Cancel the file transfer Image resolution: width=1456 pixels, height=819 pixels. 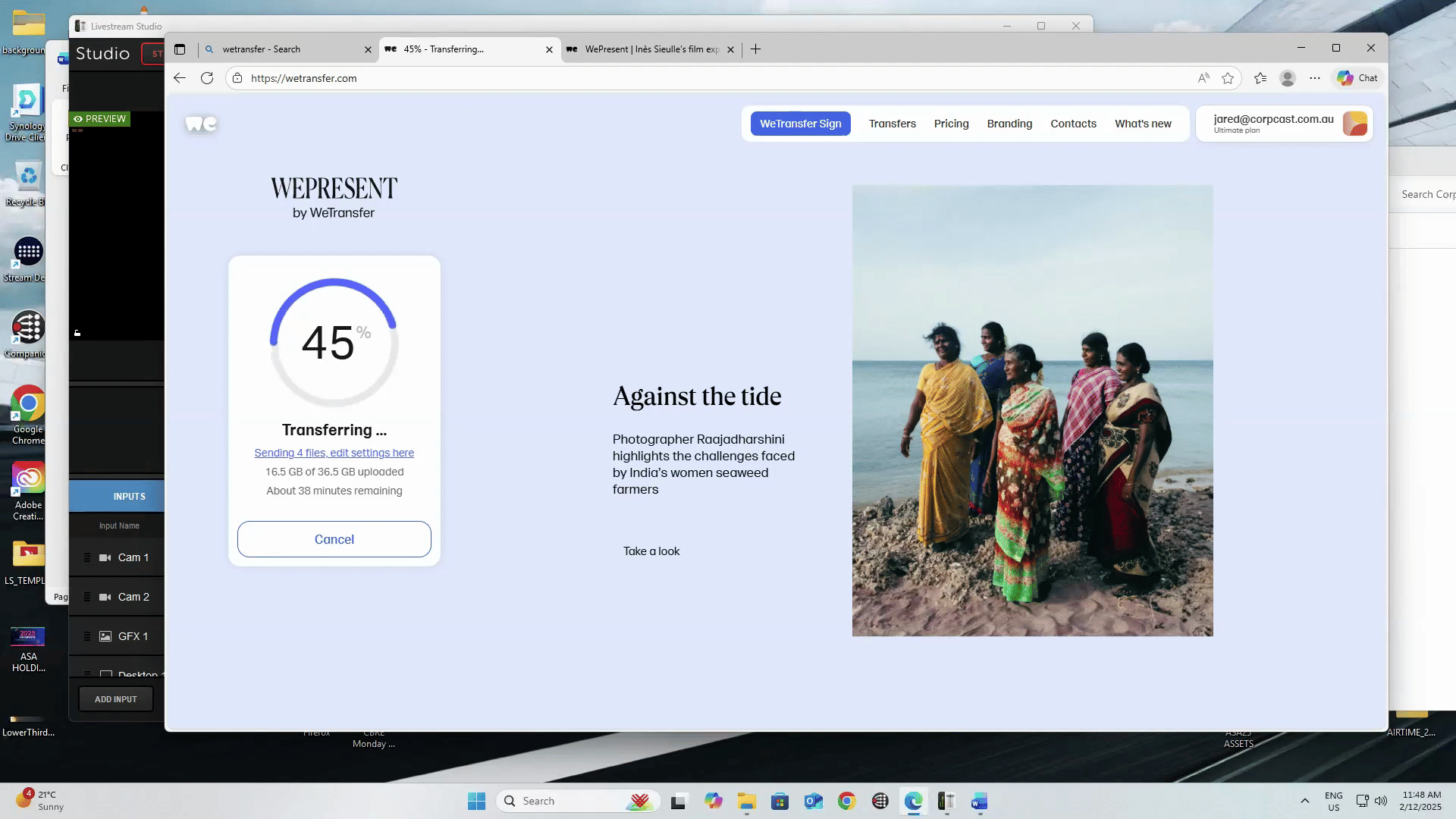[x=334, y=539]
